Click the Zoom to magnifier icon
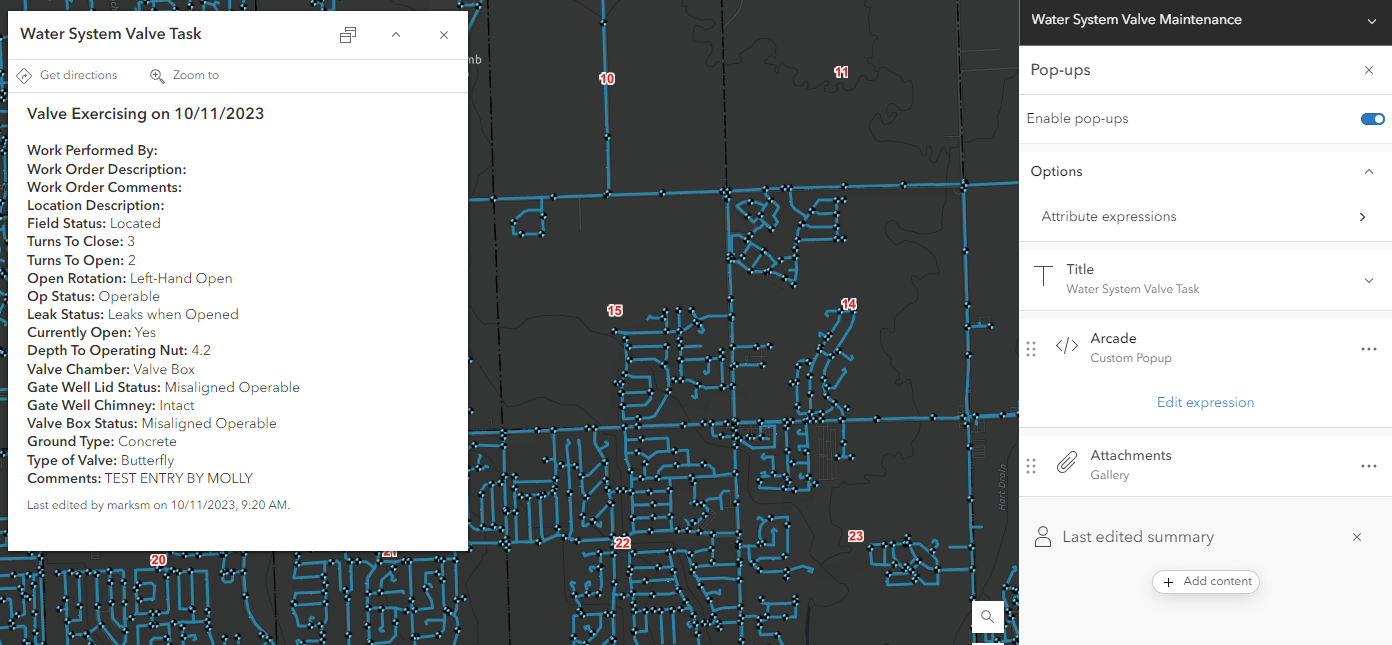The width and height of the screenshot is (1392, 645). (x=156, y=75)
